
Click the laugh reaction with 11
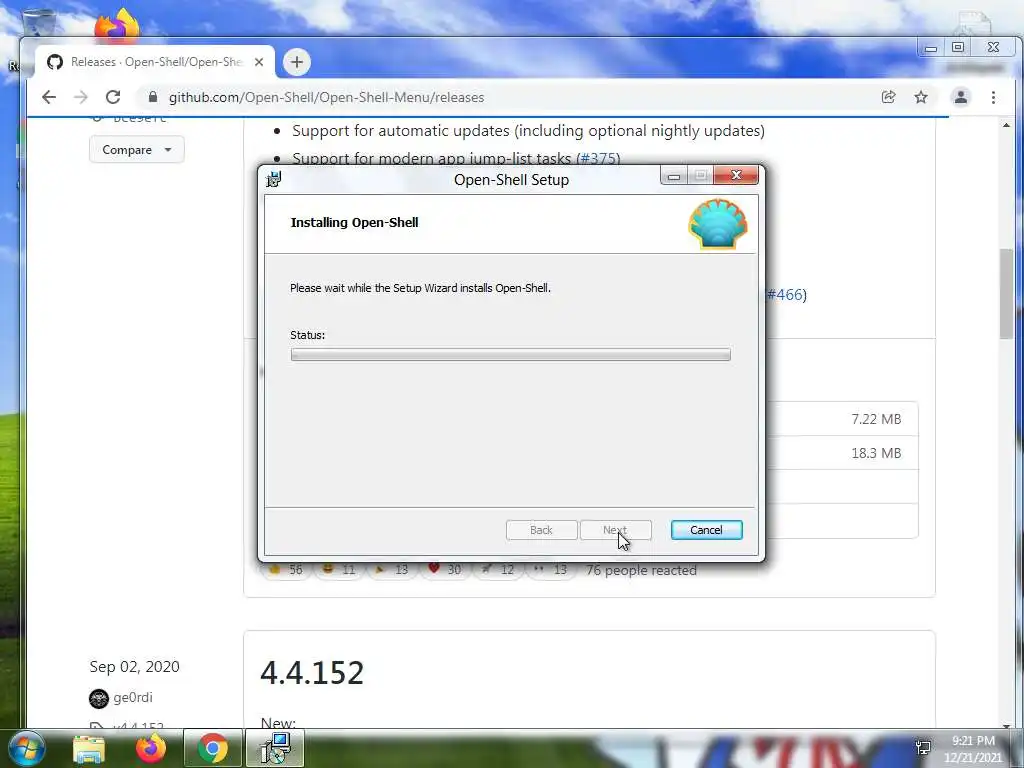click(x=339, y=569)
